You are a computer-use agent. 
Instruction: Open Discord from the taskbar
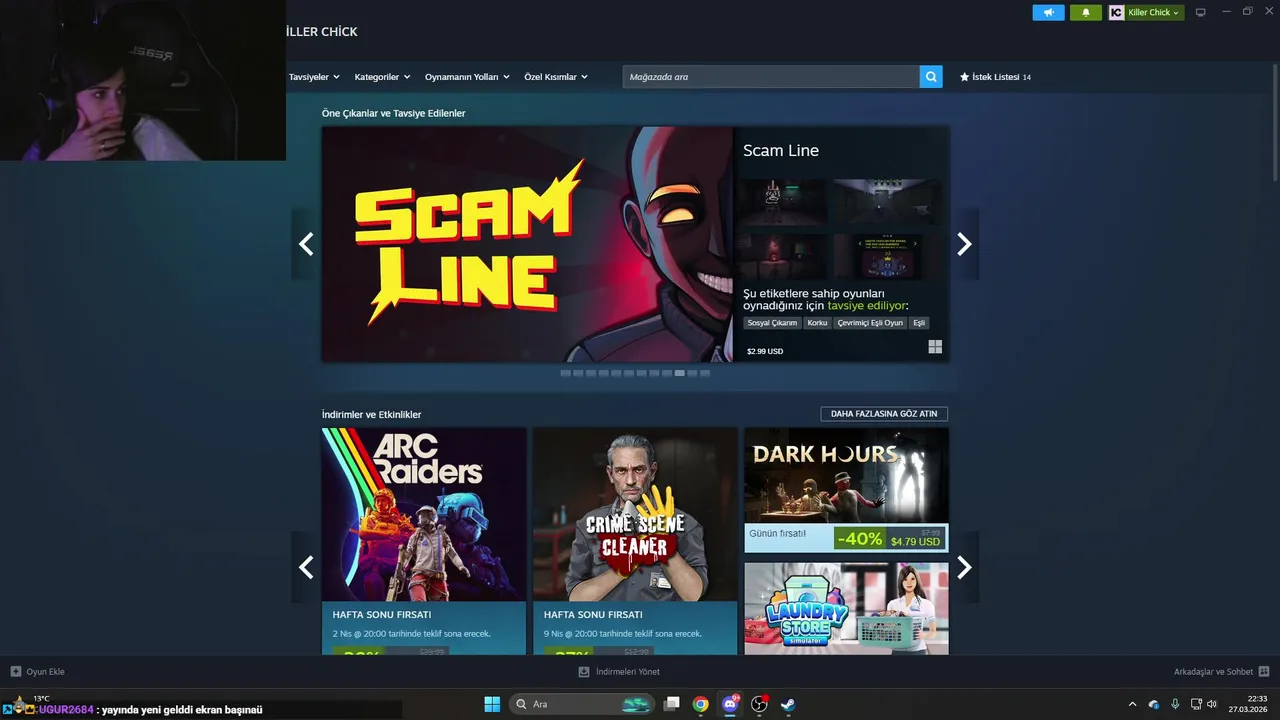pyautogui.click(x=730, y=704)
